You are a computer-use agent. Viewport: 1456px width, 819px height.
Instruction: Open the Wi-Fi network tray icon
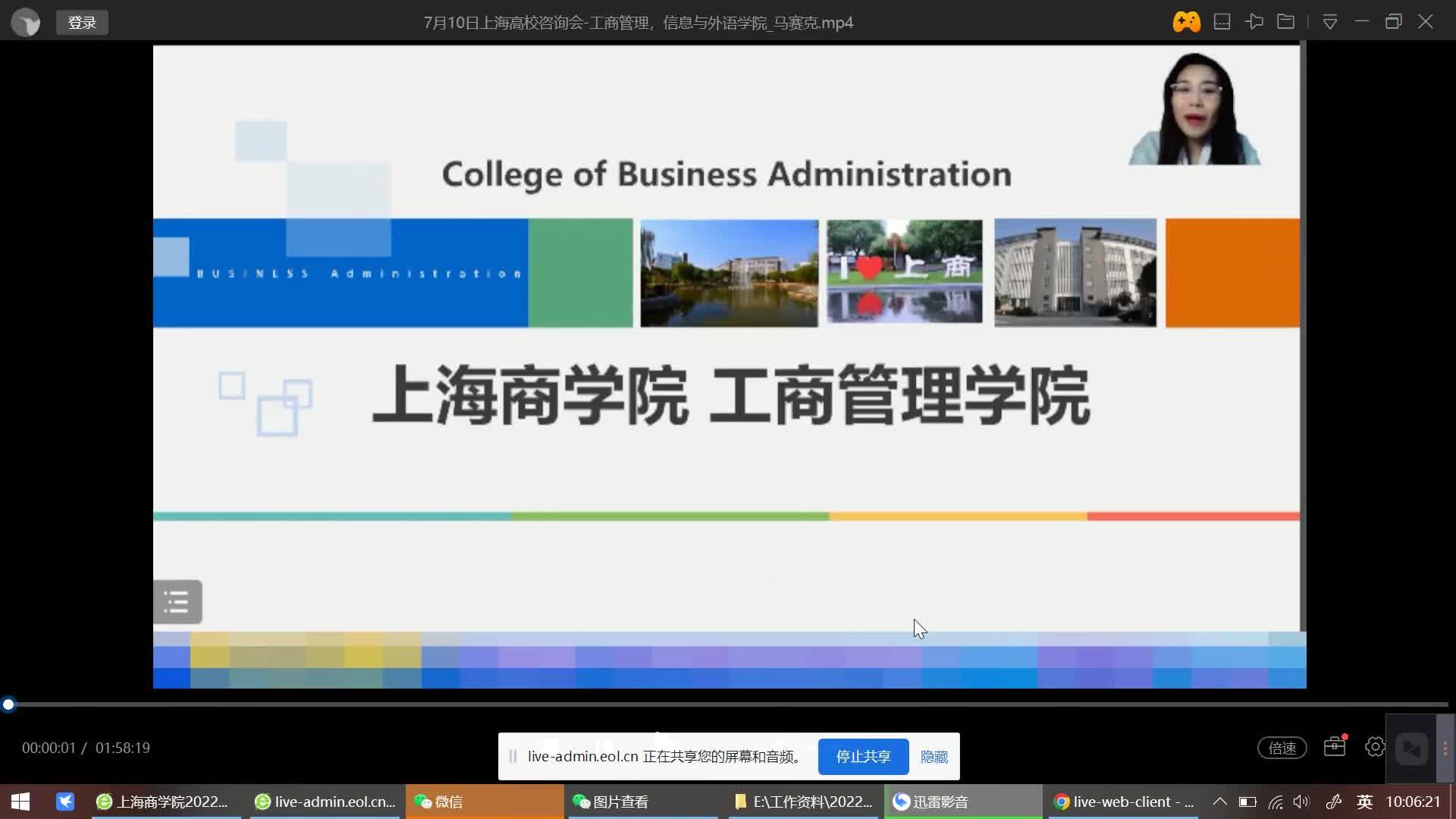1276,802
